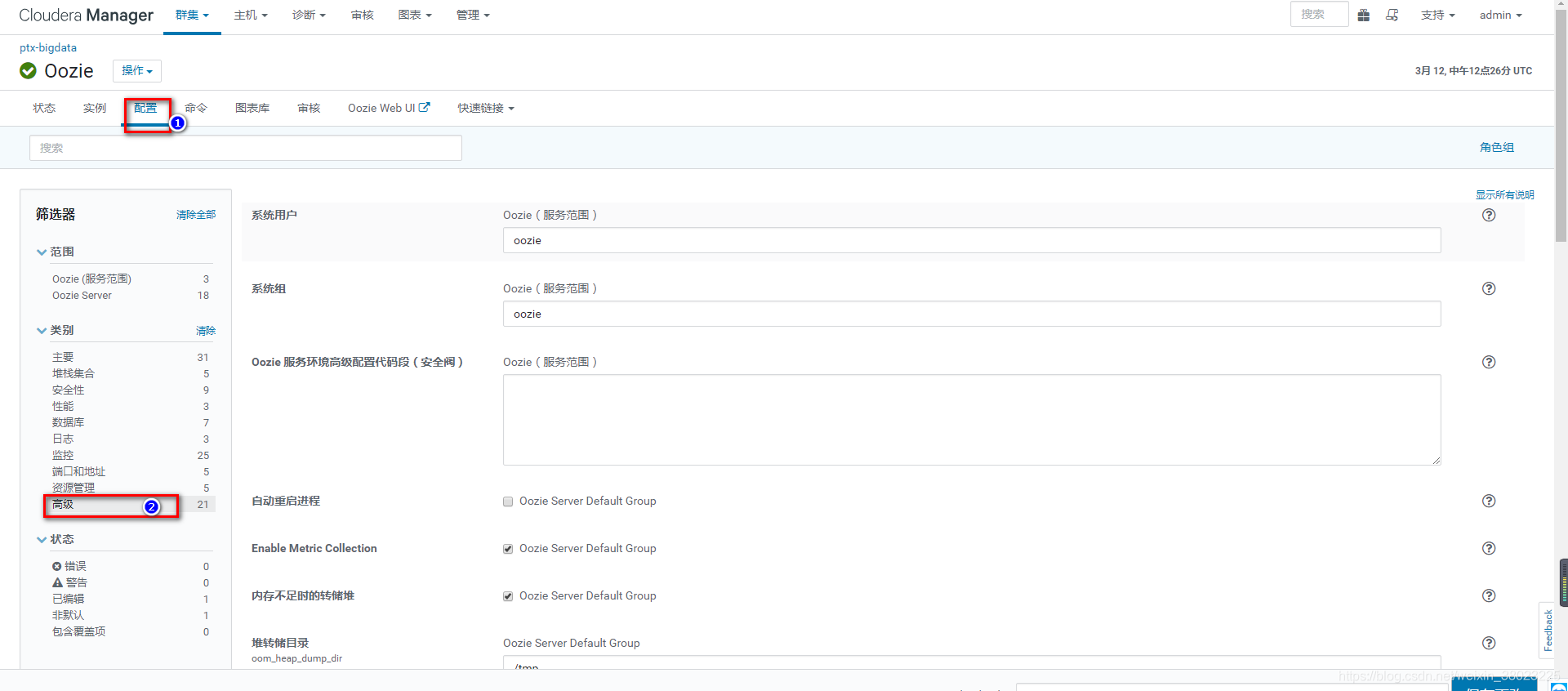Viewport: 1568px width, 691px height.
Task: Toggle Enable Metric Collection checkbox
Action: click(508, 549)
